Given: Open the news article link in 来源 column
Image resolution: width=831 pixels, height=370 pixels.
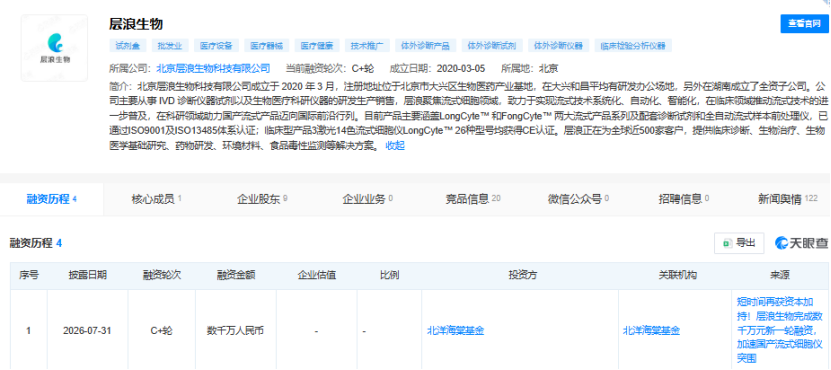Looking at the screenshot, I should coord(780,330).
